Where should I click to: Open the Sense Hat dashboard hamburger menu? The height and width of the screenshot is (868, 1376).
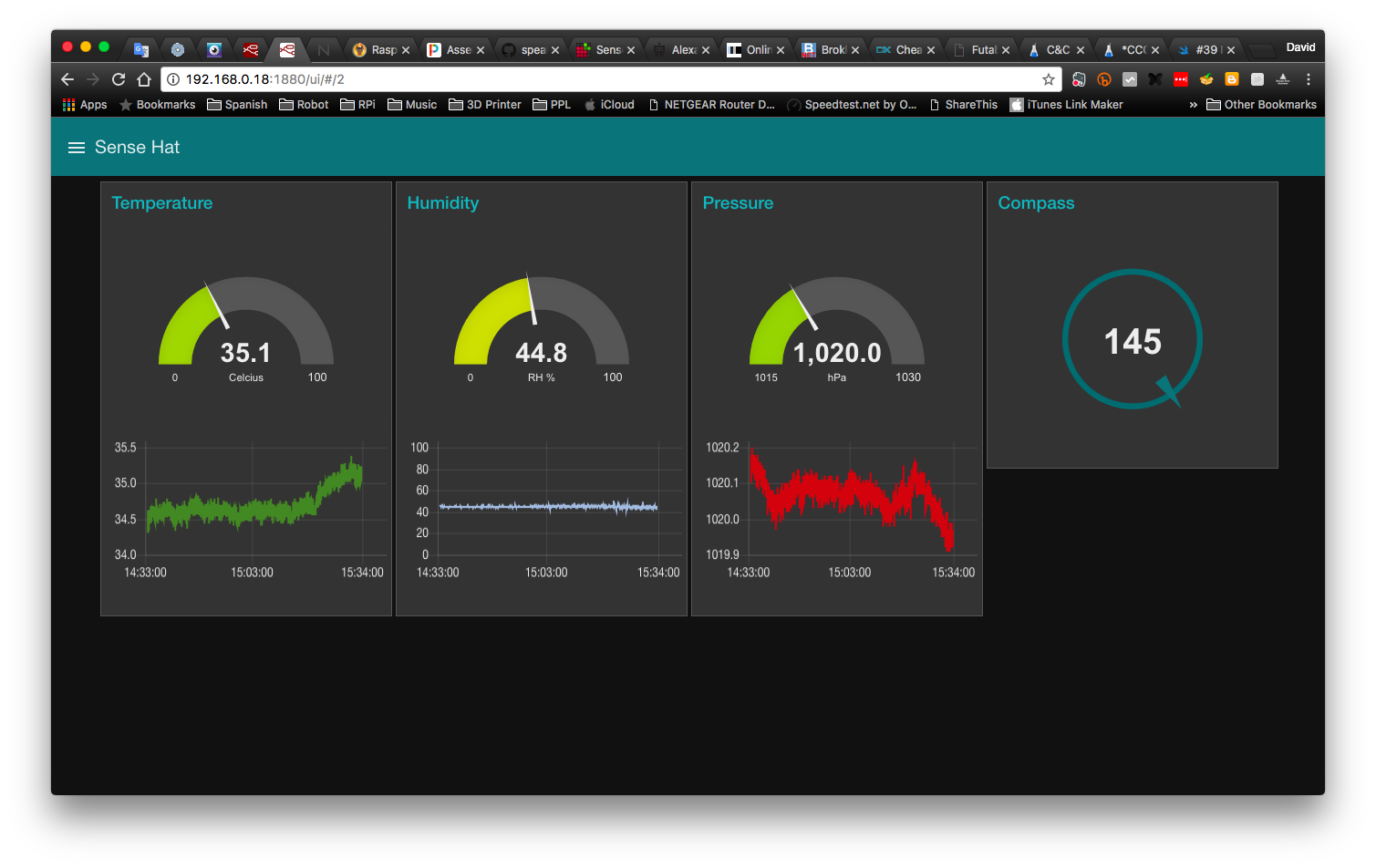pyautogui.click(x=77, y=147)
